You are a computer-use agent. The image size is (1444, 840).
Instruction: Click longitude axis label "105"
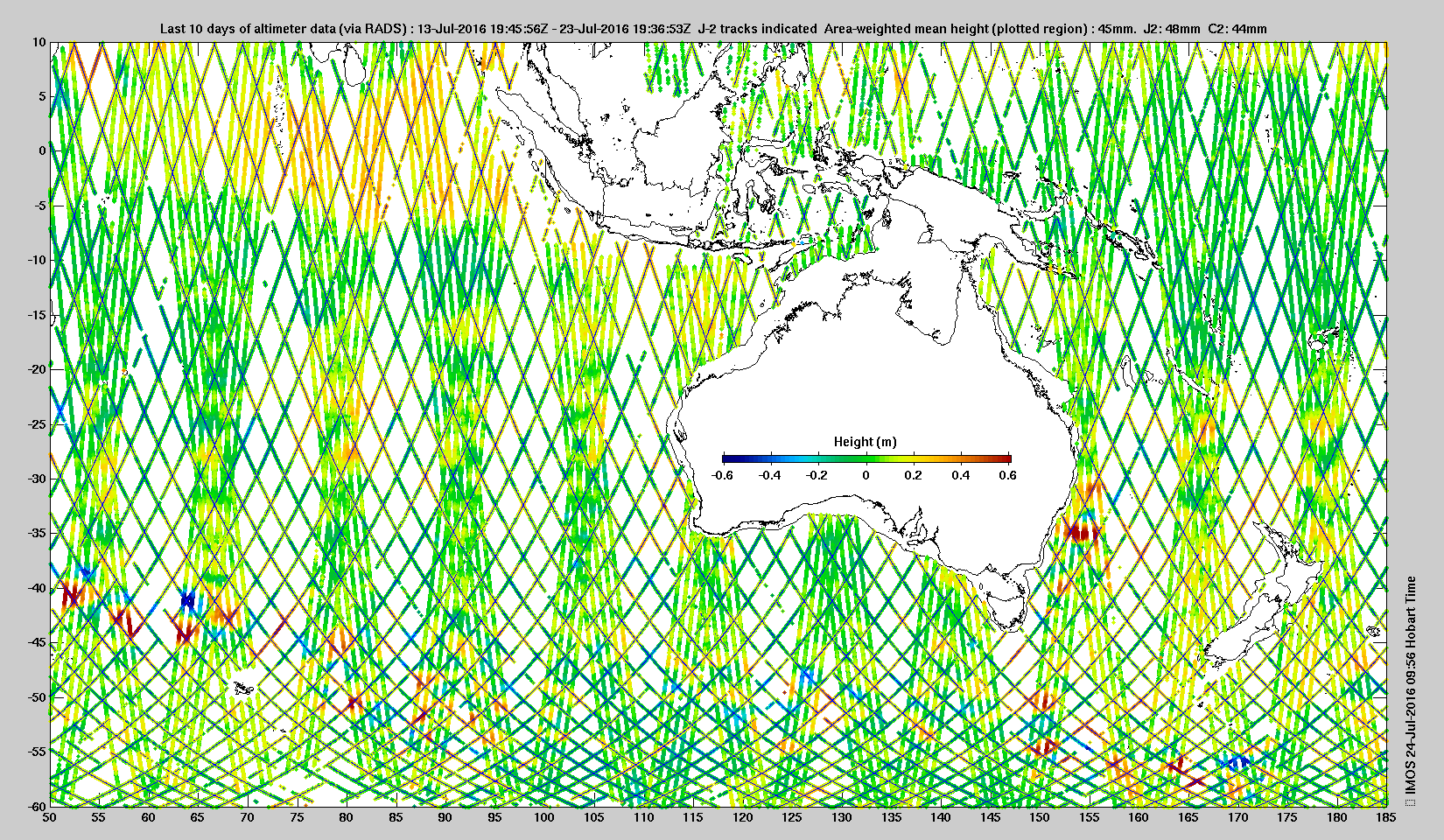click(594, 817)
